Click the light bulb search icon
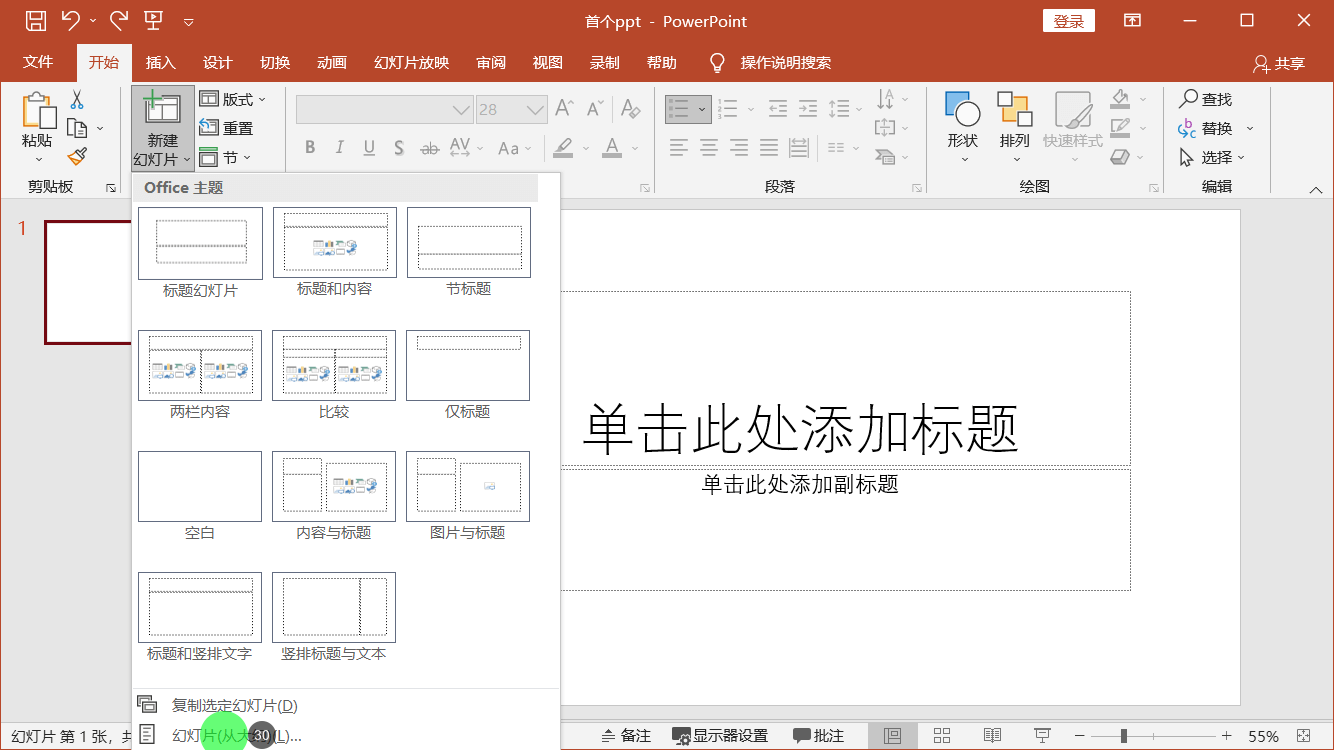Viewport: 1334px width, 750px height. [717, 63]
